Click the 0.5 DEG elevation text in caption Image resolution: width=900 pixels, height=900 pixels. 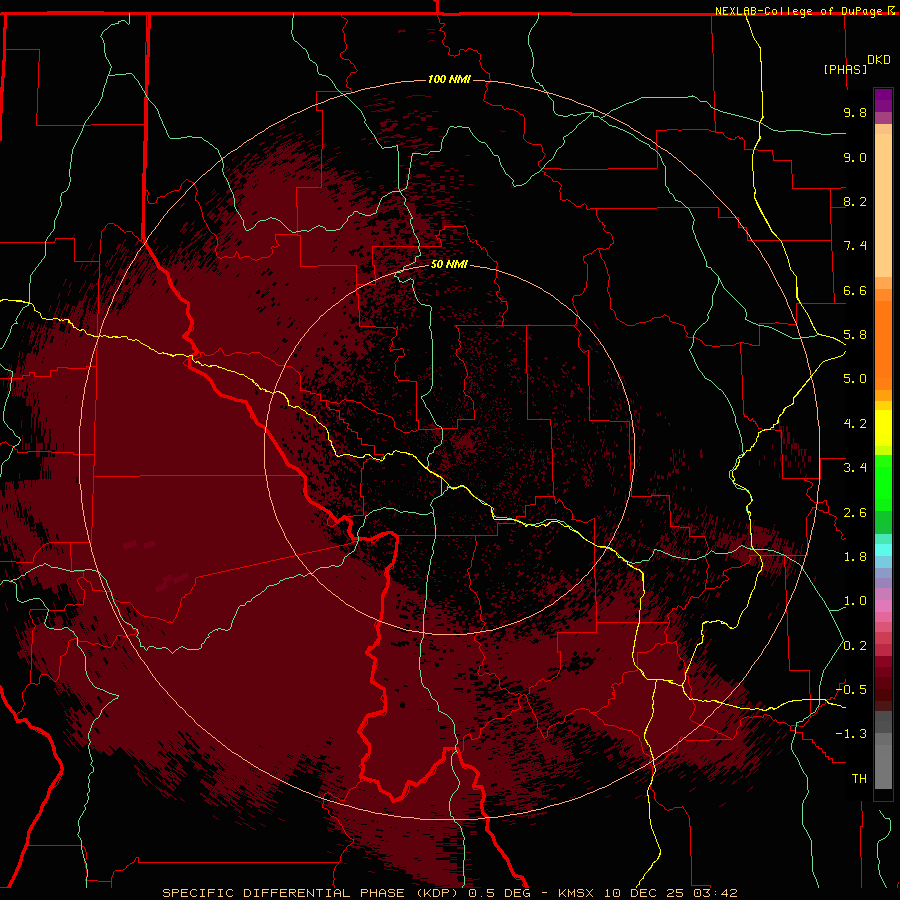point(499,893)
